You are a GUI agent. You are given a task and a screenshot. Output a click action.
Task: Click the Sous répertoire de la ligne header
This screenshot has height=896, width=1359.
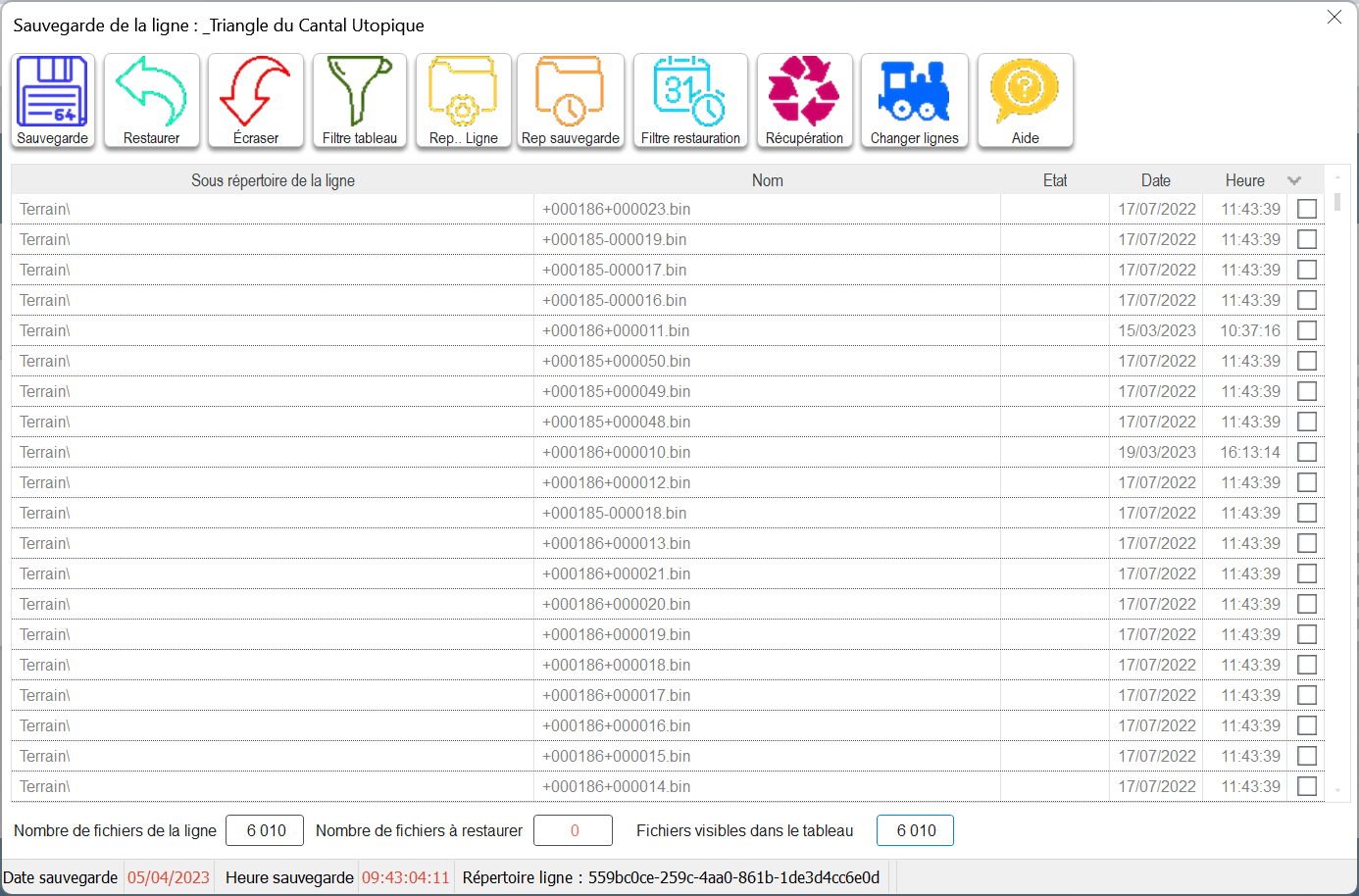[x=273, y=180]
